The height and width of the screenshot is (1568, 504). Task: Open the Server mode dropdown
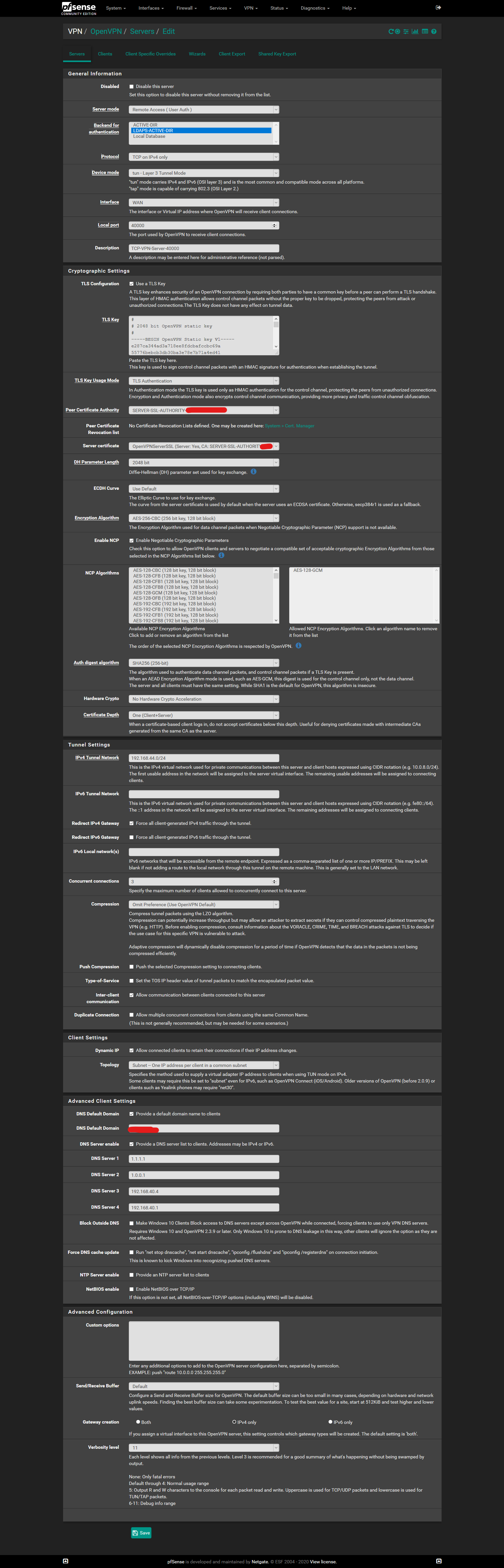(x=204, y=110)
